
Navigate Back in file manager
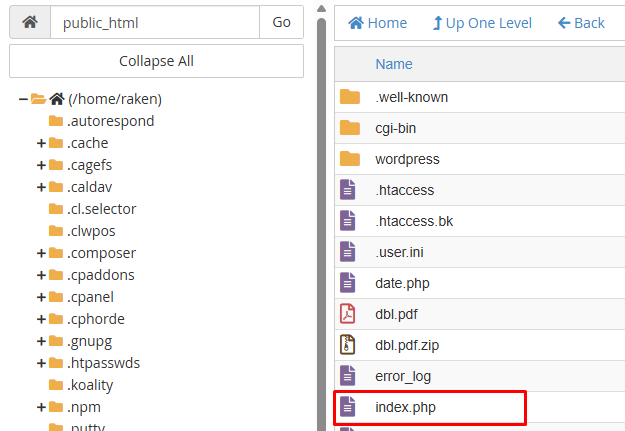pyautogui.click(x=581, y=23)
